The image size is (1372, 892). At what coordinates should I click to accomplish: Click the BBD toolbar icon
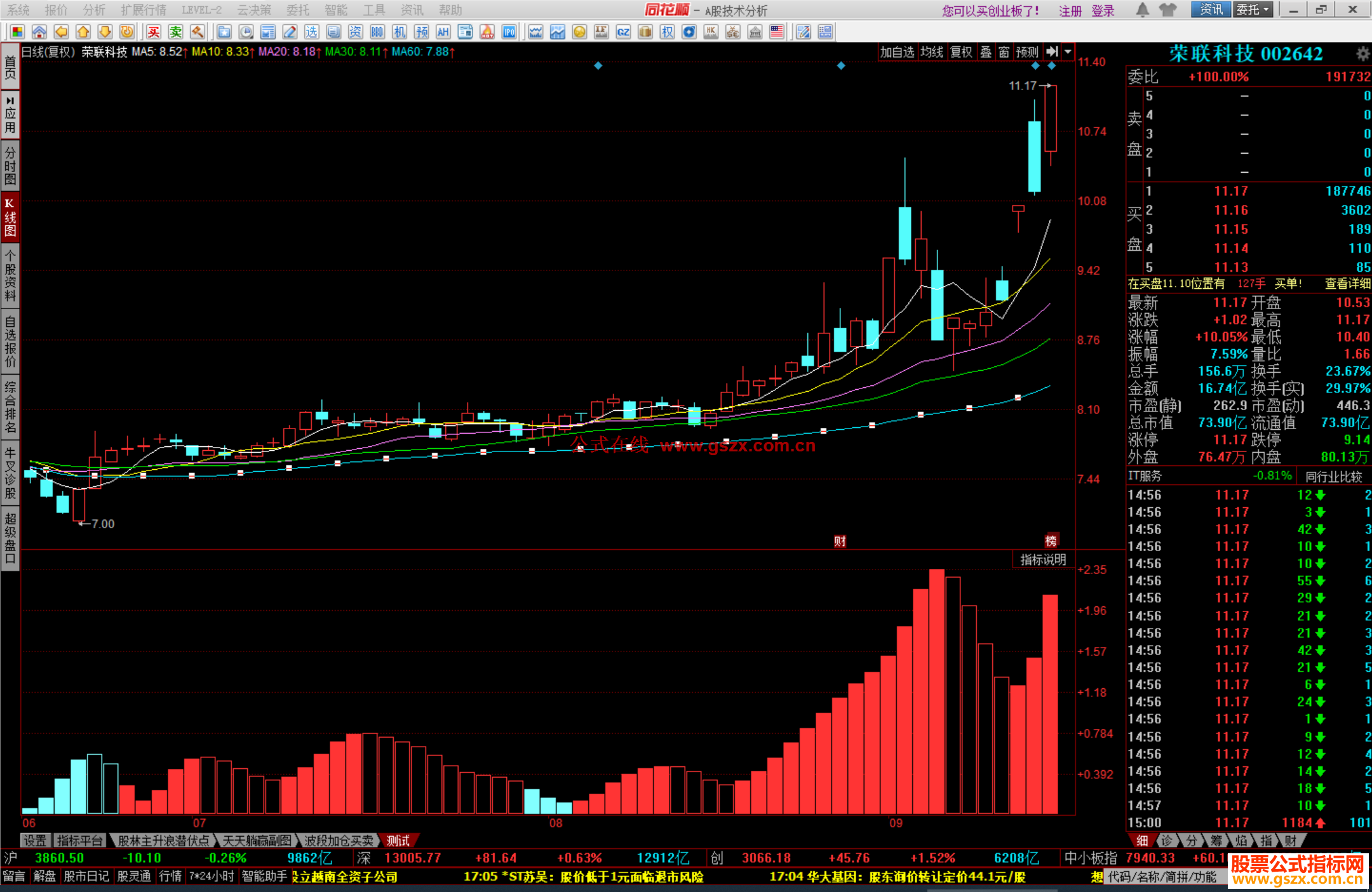pos(377,32)
